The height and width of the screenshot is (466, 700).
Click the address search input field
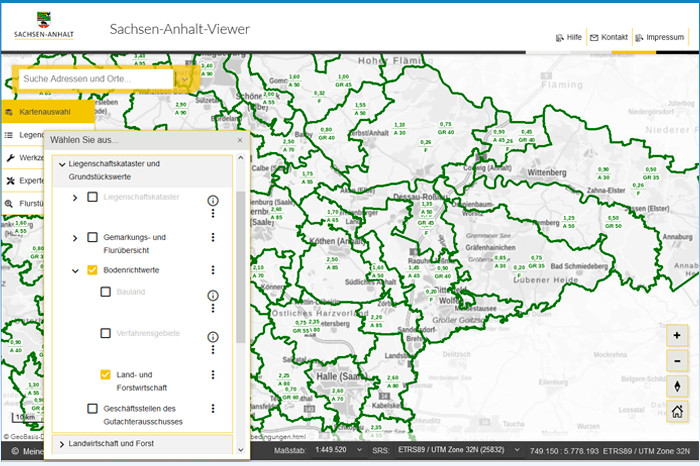pyautogui.click(x=95, y=78)
